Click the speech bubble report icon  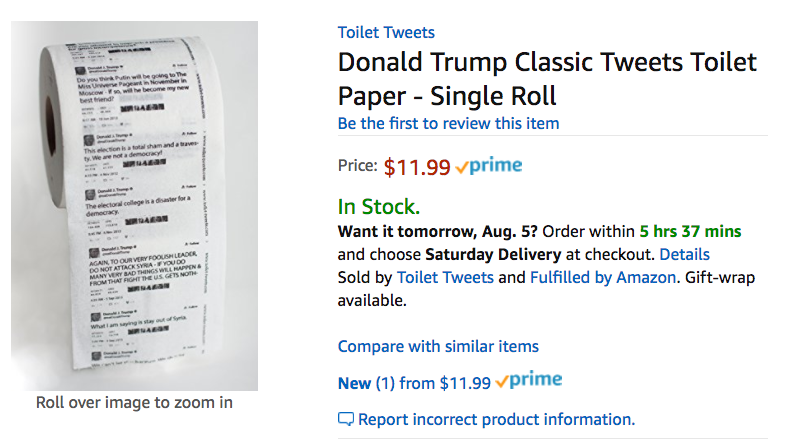click(x=346, y=419)
